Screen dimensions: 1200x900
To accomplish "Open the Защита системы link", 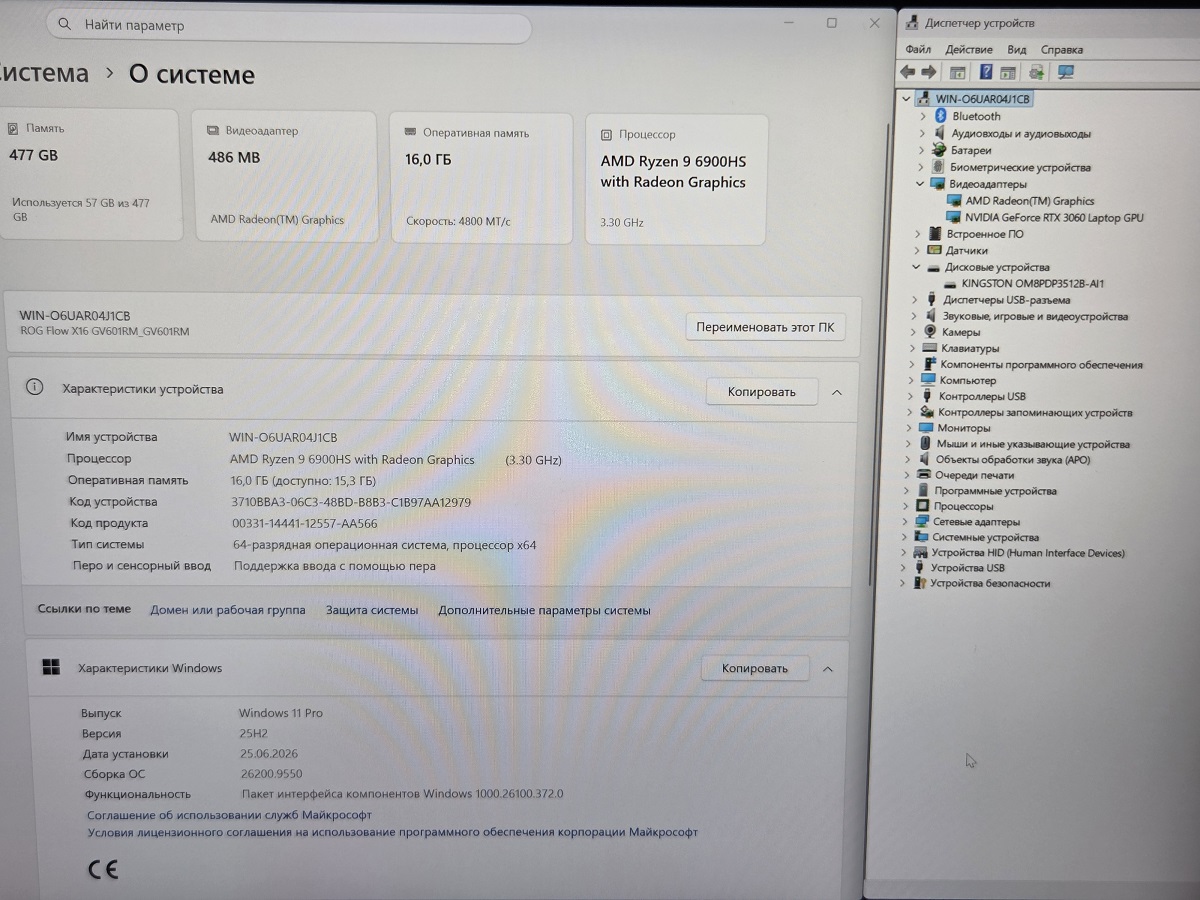I will coord(372,610).
